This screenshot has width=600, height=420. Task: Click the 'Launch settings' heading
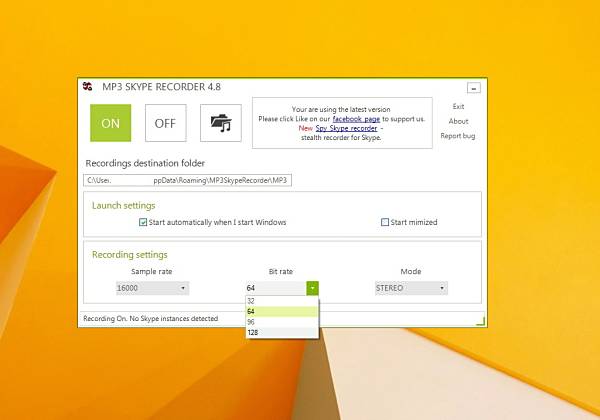124,205
